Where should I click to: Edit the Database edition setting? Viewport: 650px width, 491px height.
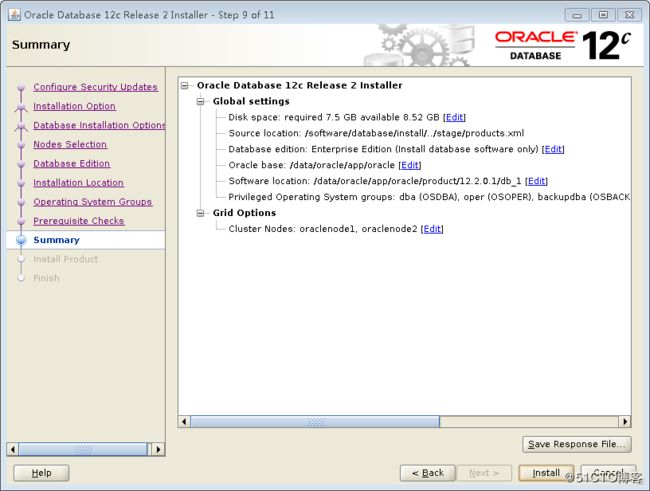pos(553,149)
